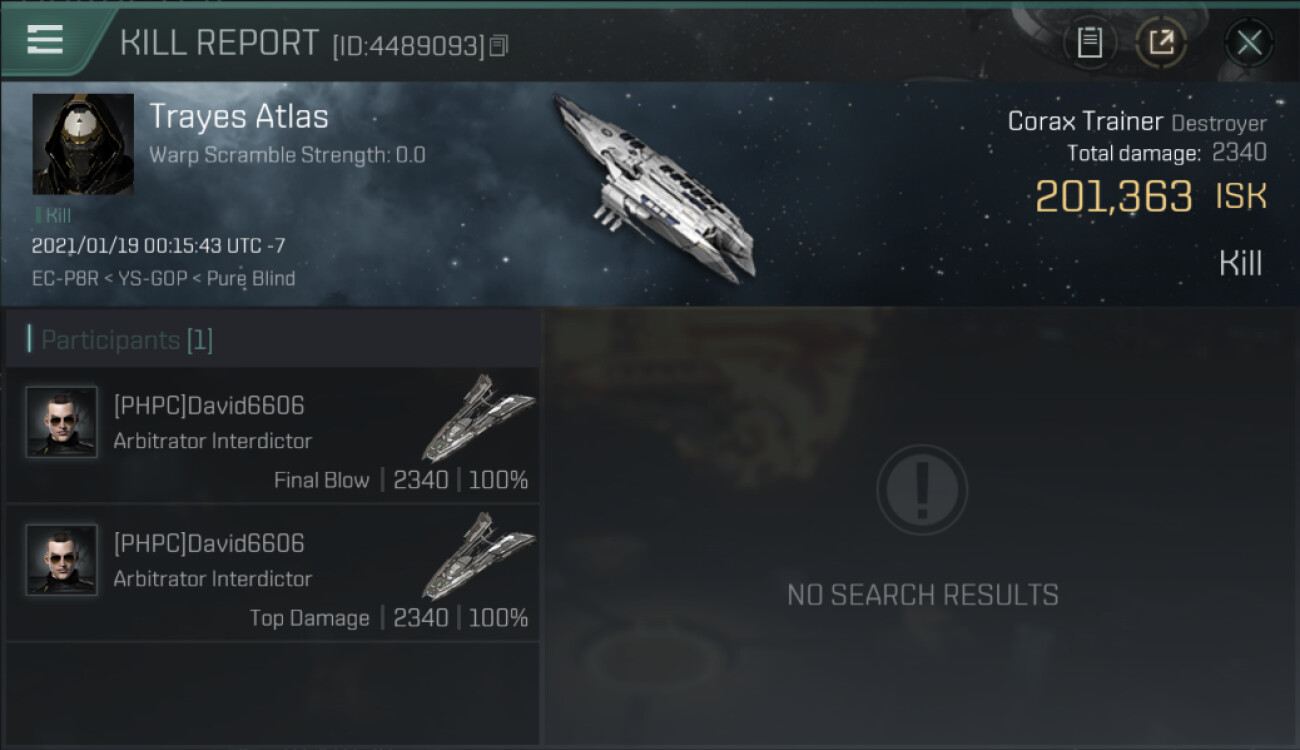Click the Top Damage Arbitrator ship icon
The image size is (1300, 750).
point(478,556)
